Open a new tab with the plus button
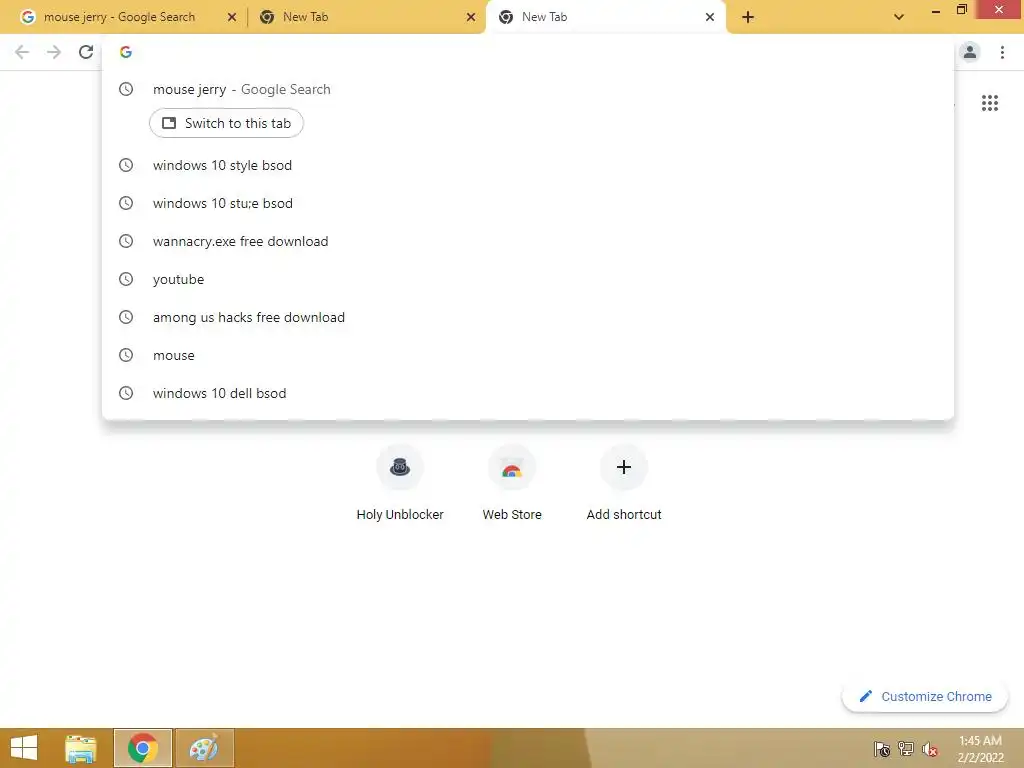 coord(748,17)
